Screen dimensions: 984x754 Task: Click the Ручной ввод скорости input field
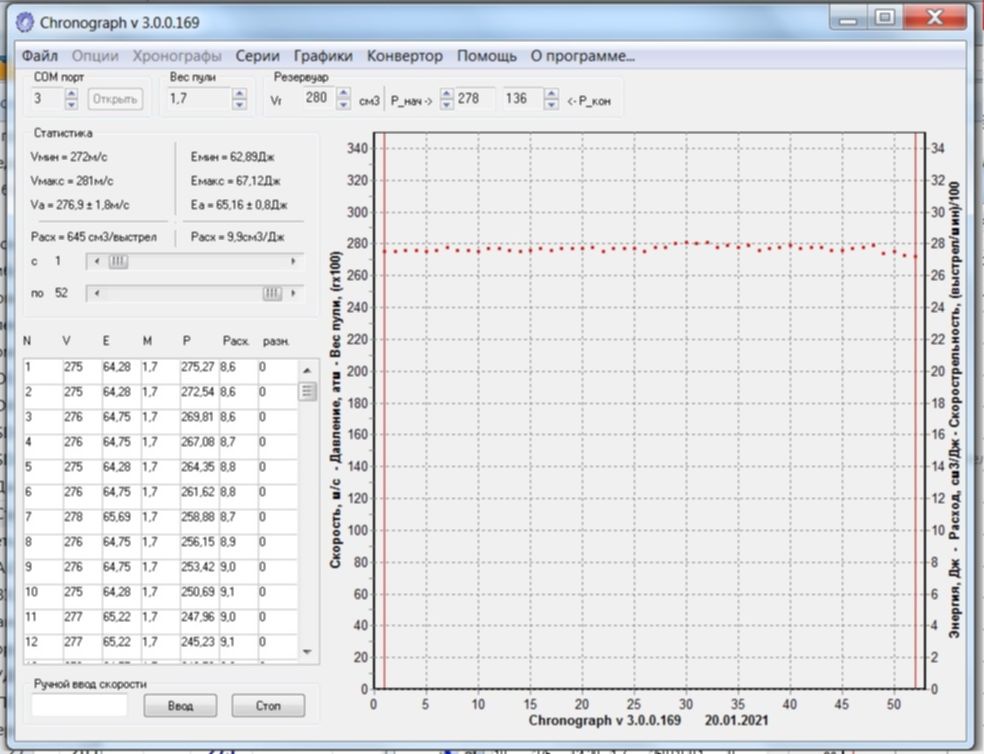(x=79, y=706)
